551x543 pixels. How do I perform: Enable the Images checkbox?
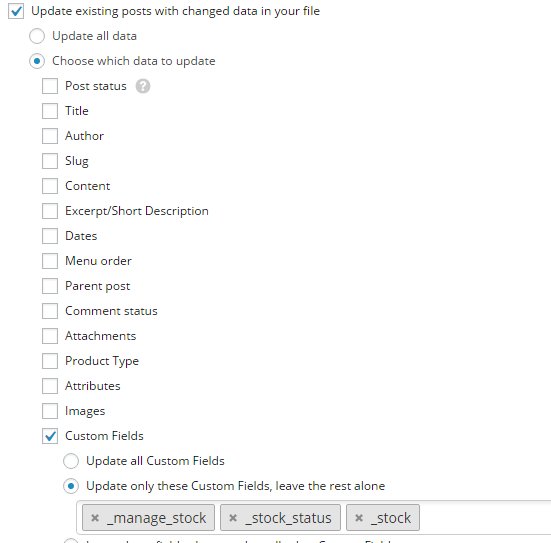(50, 411)
